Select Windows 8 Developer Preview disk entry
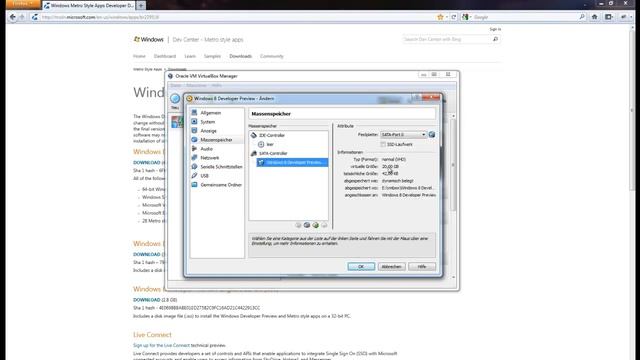Viewport: 640px width, 360px height. (x=292, y=162)
